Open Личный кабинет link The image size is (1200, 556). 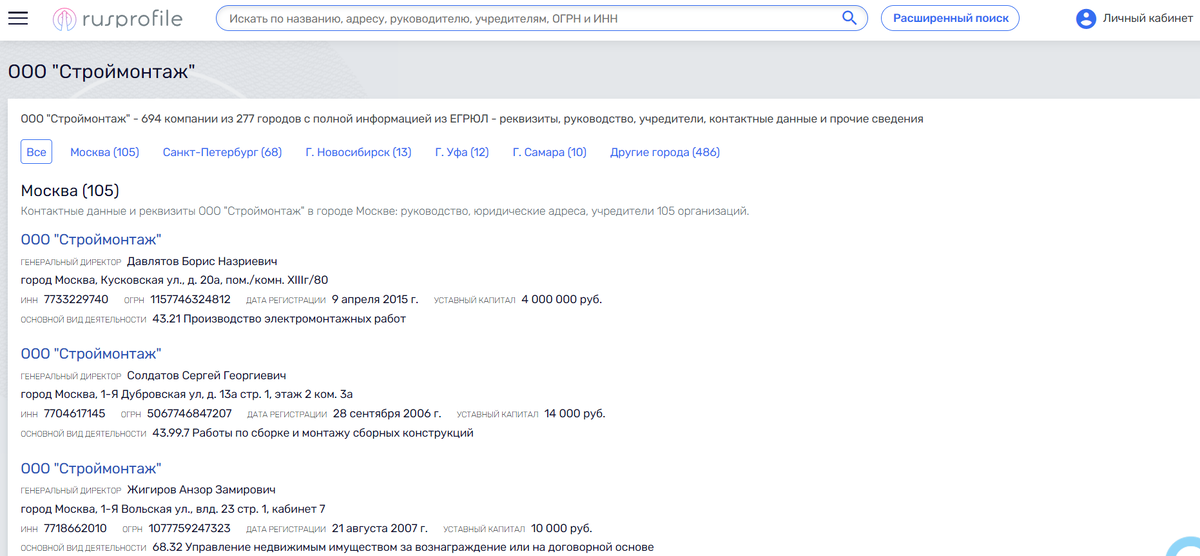pyautogui.click(x=1148, y=18)
